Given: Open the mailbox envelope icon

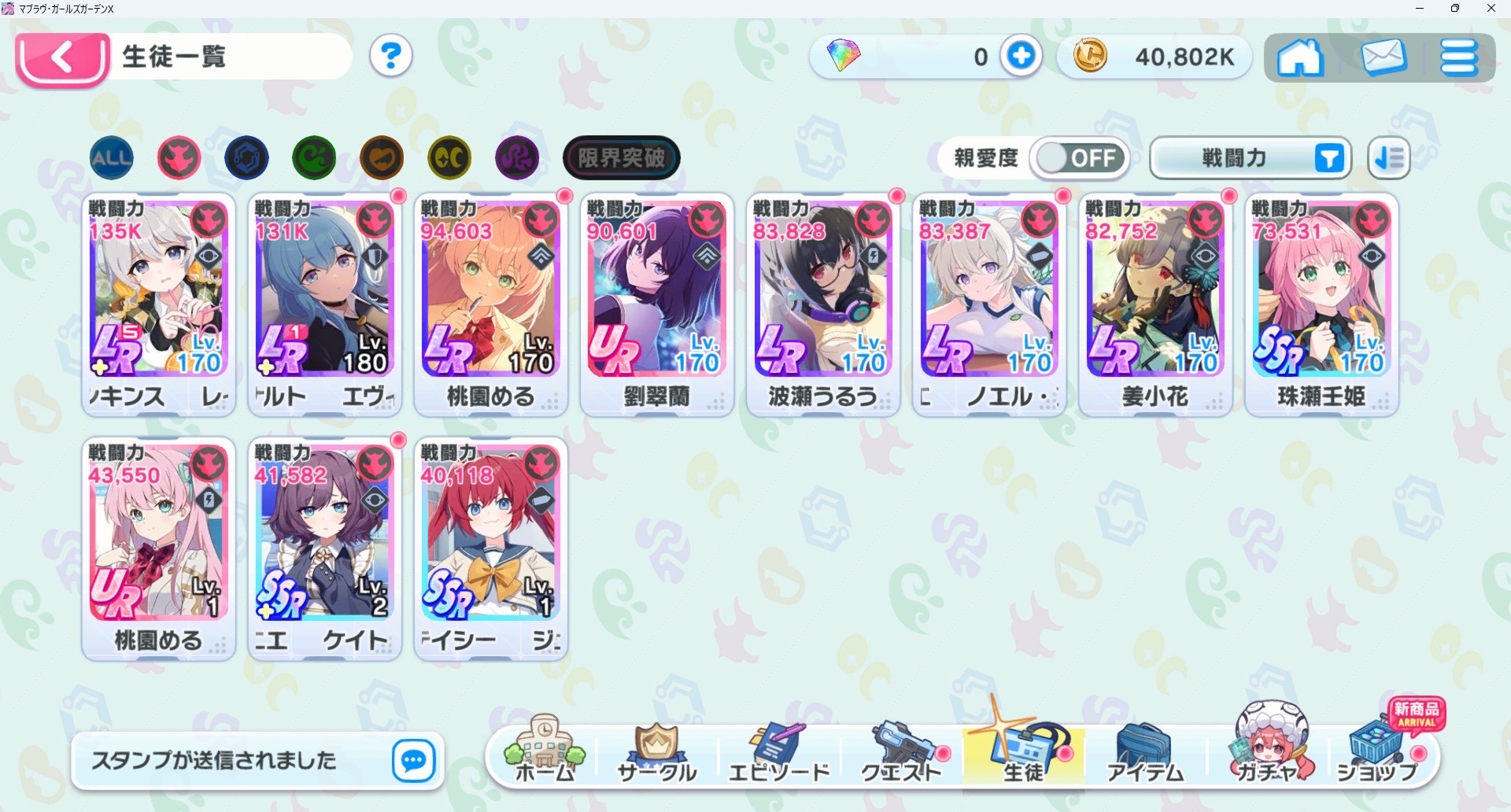Looking at the screenshot, I should (x=1383, y=57).
